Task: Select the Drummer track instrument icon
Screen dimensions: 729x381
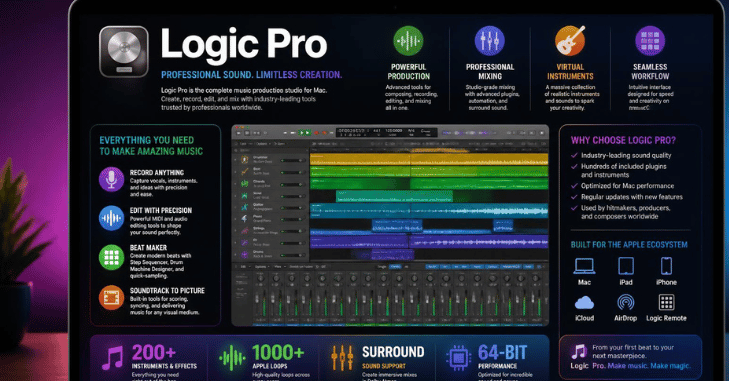Action: click(x=245, y=160)
